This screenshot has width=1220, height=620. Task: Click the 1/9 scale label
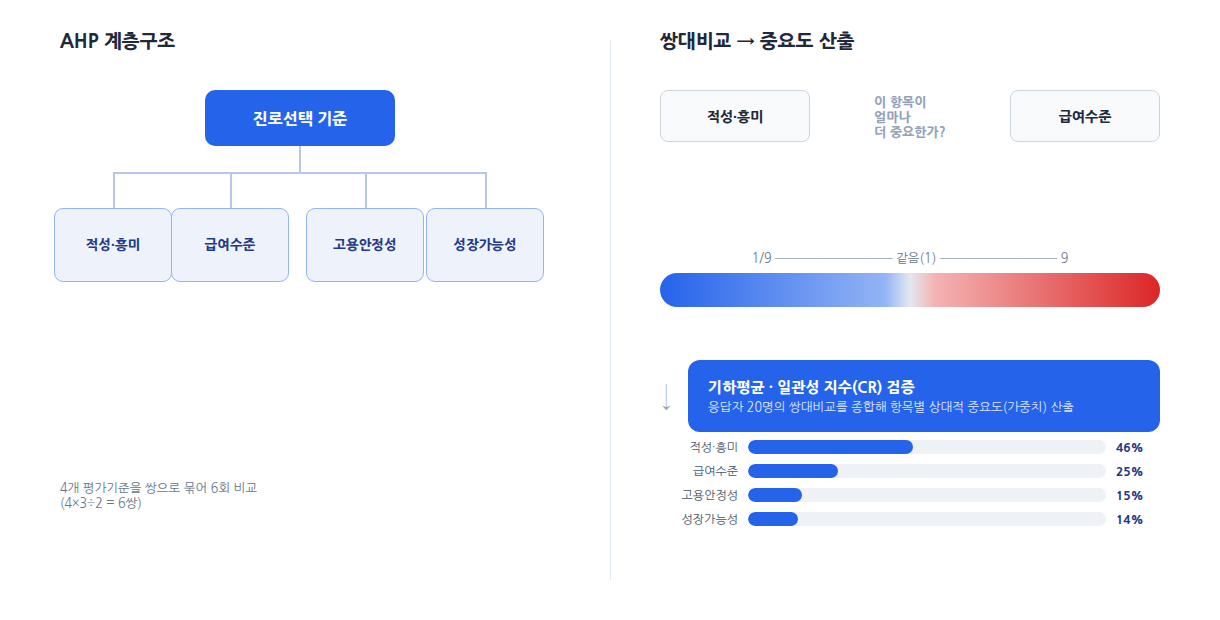[762, 258]
